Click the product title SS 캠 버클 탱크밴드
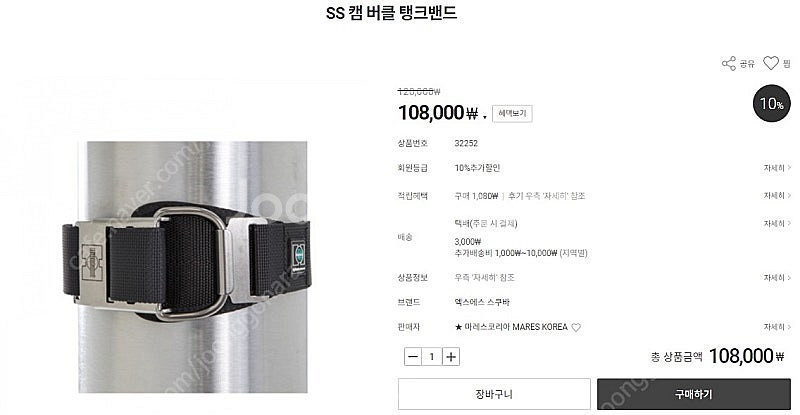 (391, 13)
